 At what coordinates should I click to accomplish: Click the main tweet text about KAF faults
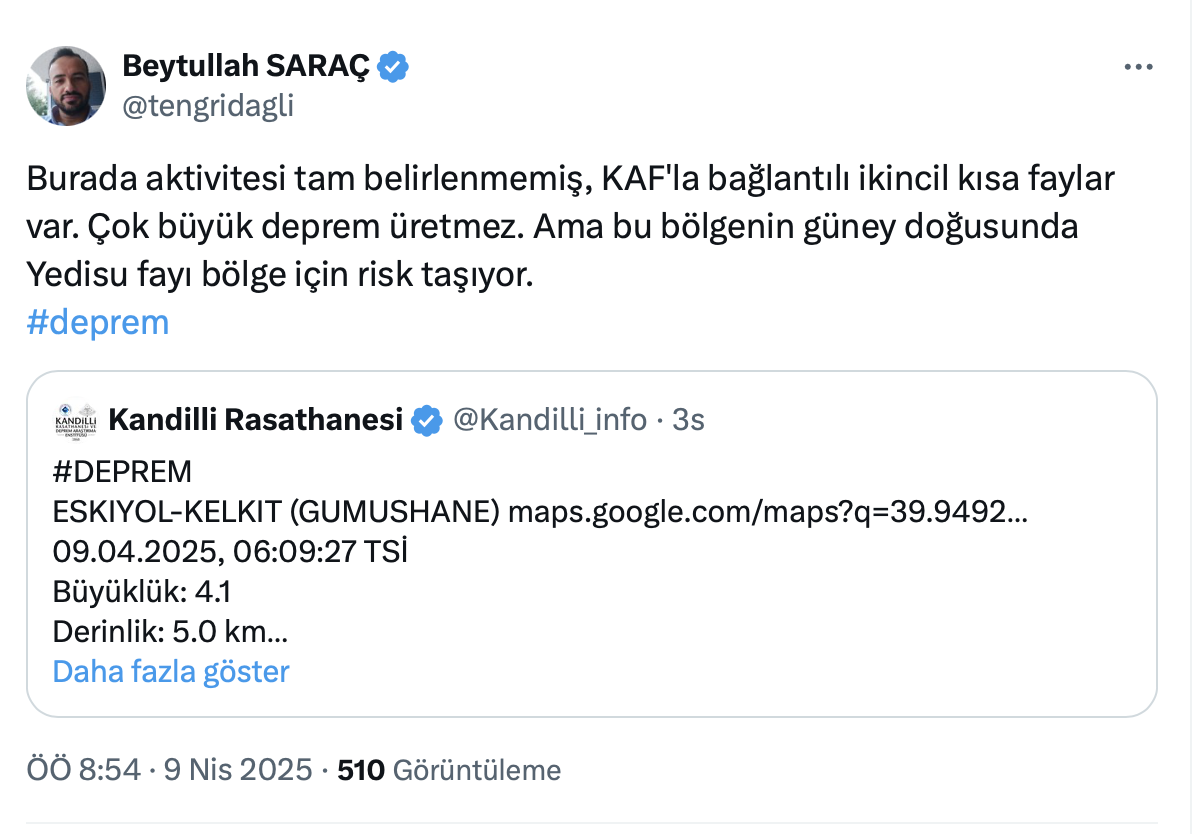tap(570, 227)
